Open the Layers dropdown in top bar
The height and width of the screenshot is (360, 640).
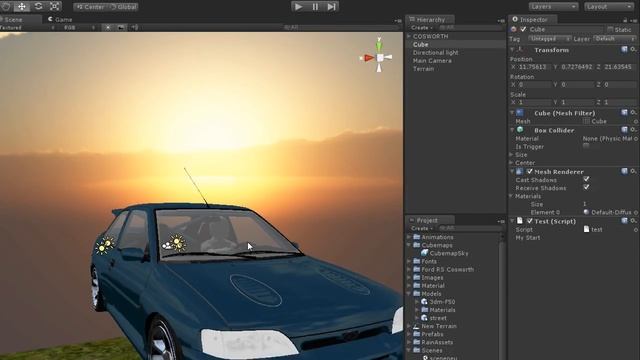[x=553, y=7]
